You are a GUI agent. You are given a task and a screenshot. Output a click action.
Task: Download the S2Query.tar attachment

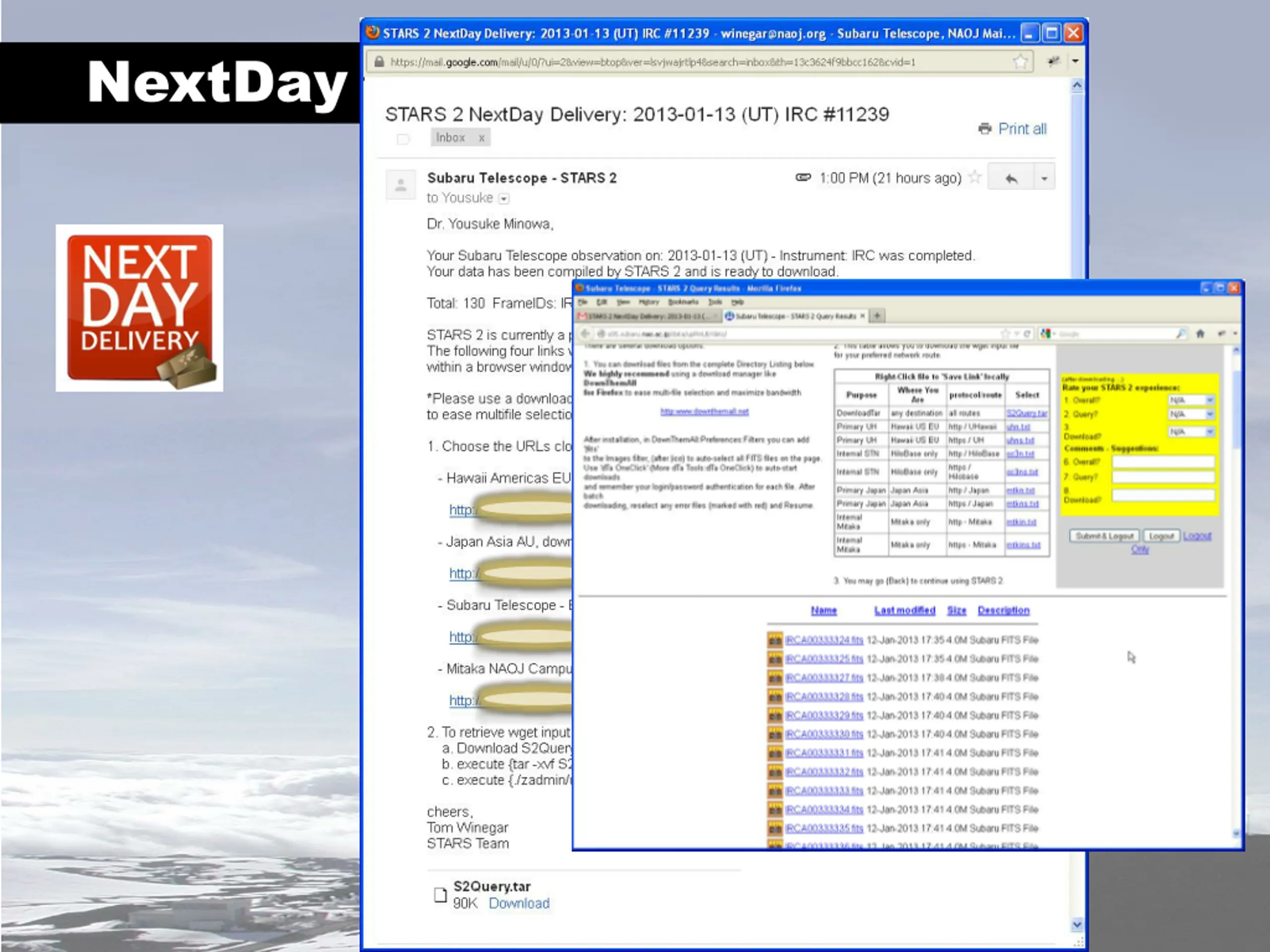click(x=518, y=903)
